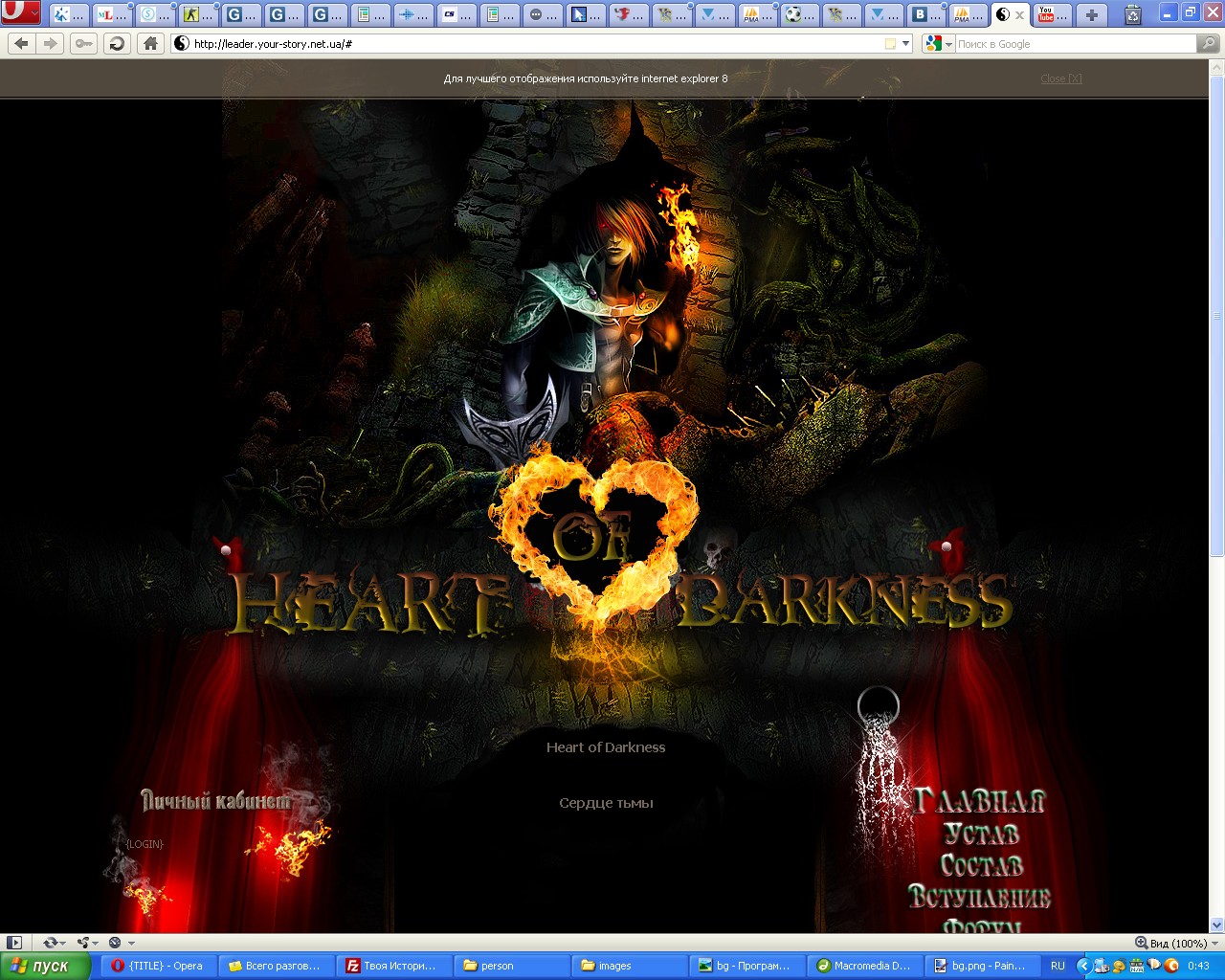
Task: Switch to the soccer ball tab
Action: point(801,14)
